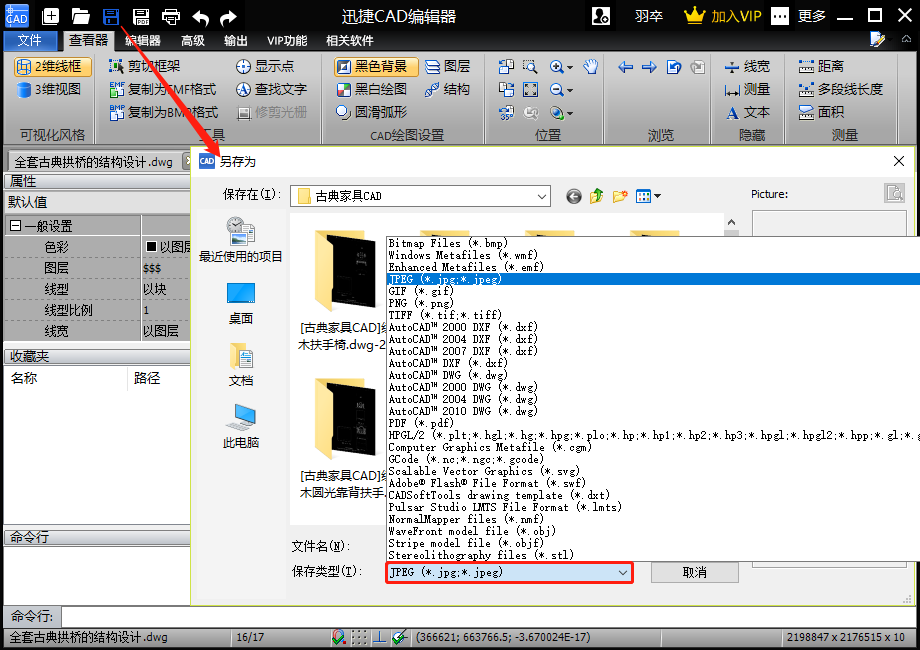Open the 相关软件 tab
The image size is (920, 650).
pyautogui.click(x=350, y=40)
